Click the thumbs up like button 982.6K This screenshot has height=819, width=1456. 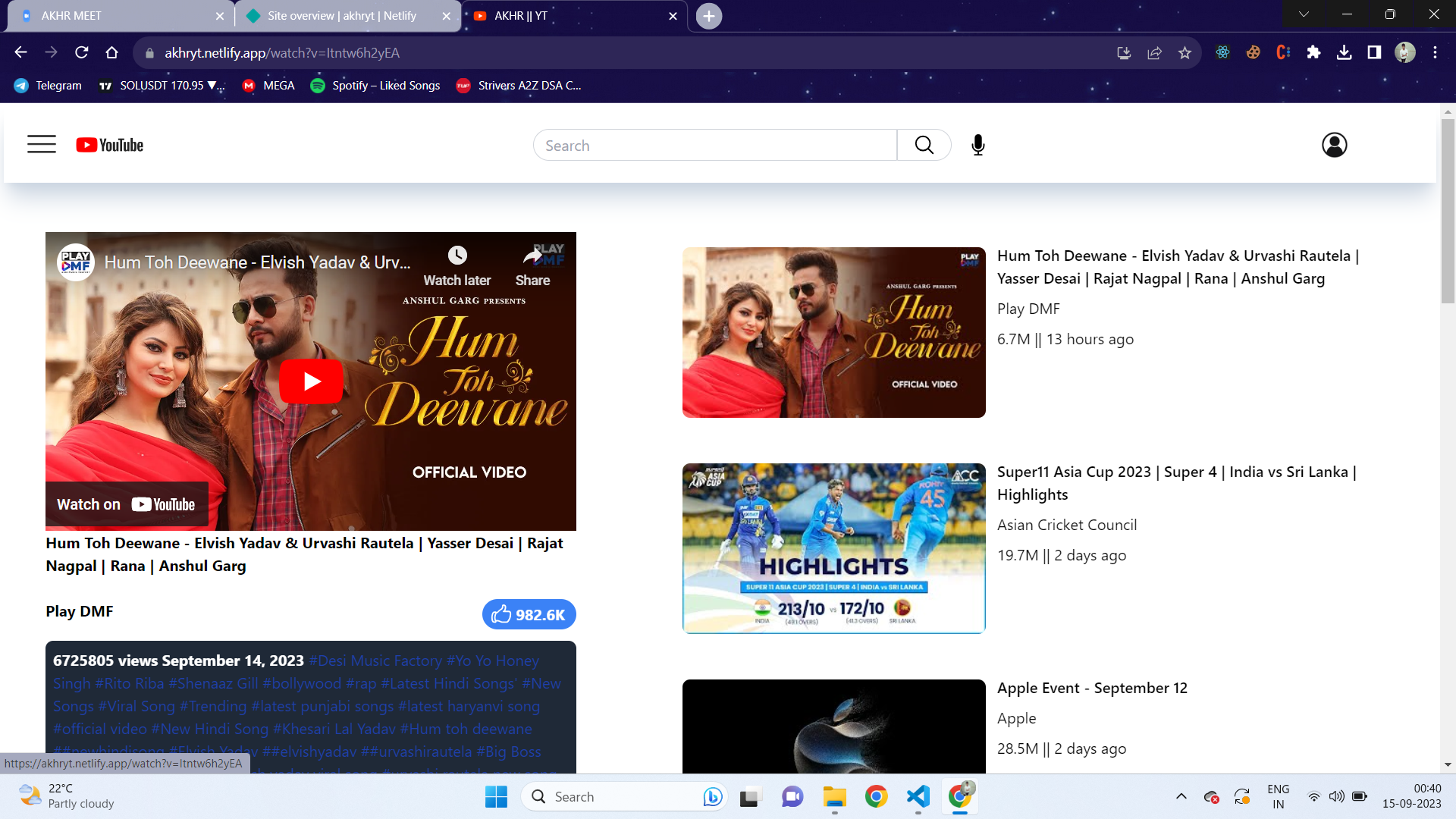pyautogui.click(x=529, y=614)
